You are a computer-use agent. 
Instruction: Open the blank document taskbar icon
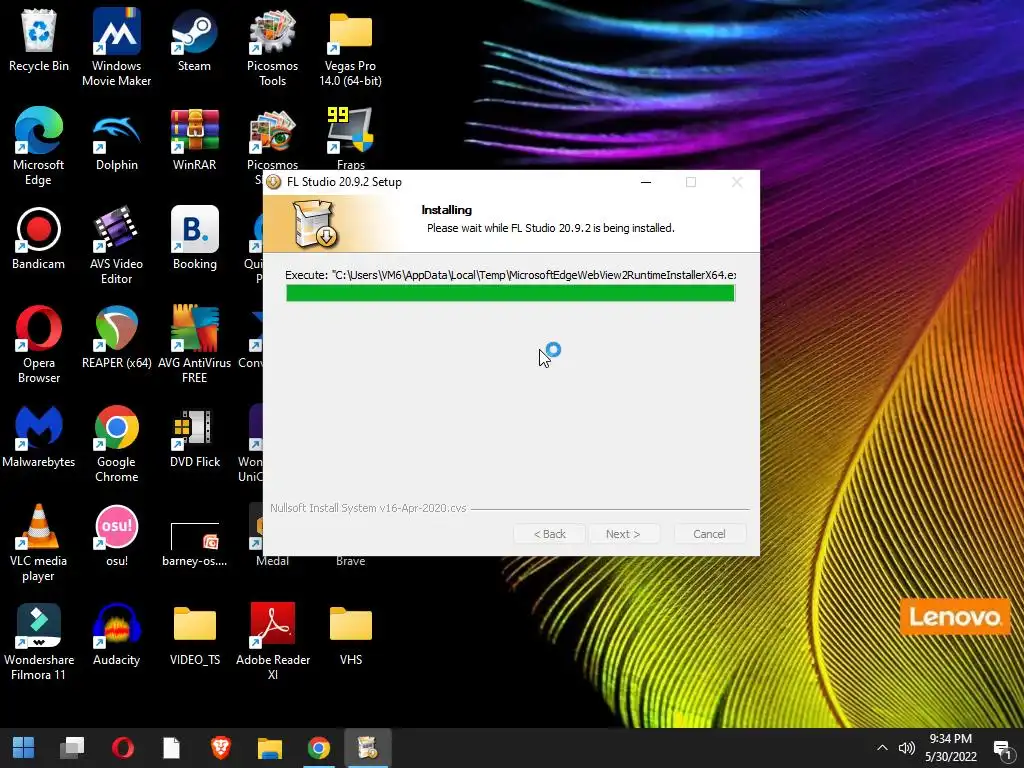click(x=171, y=748)
